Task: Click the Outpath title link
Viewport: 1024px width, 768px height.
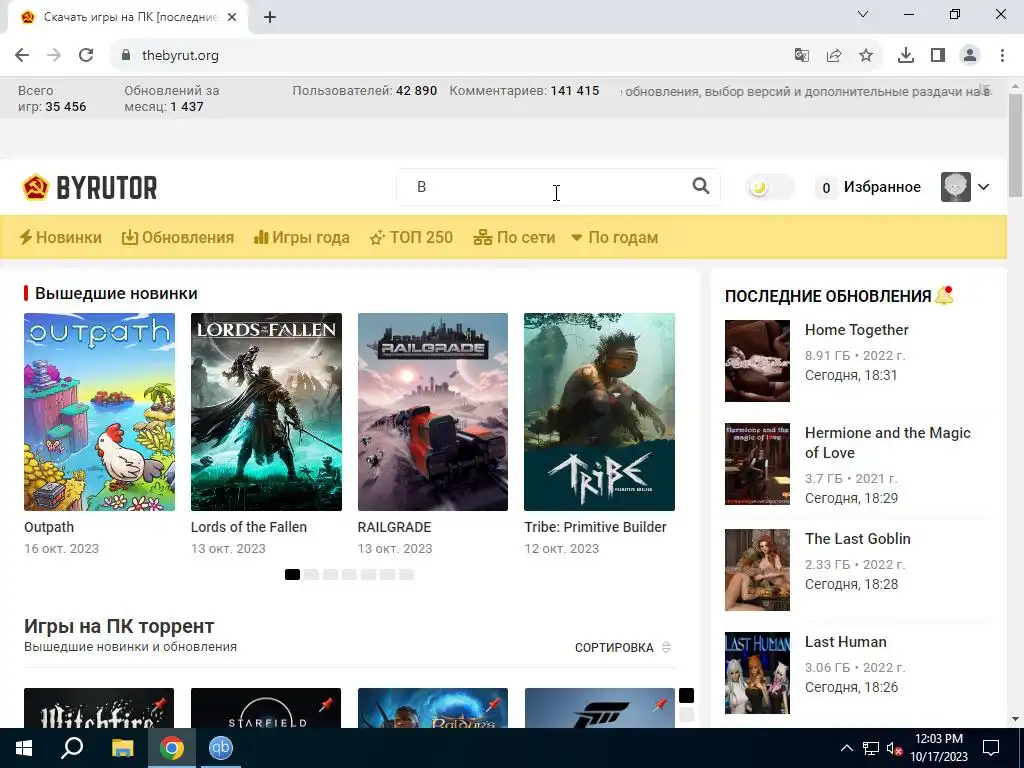Action: tap(49, 527)
